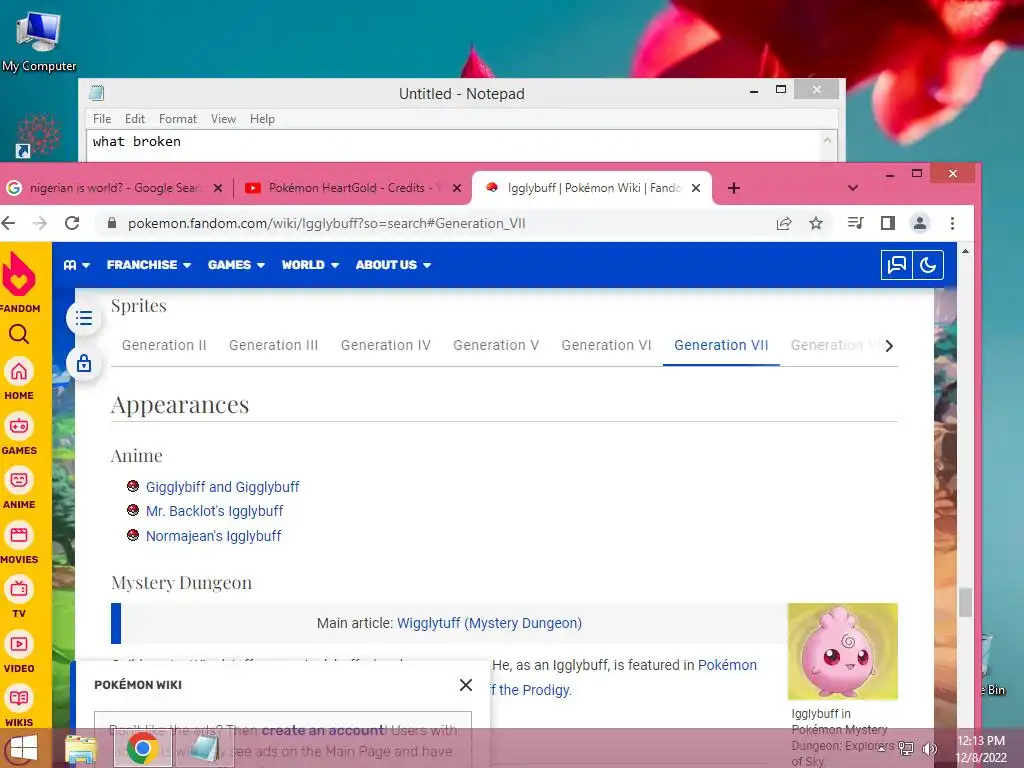Image resolution: width=1024 pixels, height=768 pixels.
Task: Click the Chrome address bar URL
Action: (x=327, y=223)
